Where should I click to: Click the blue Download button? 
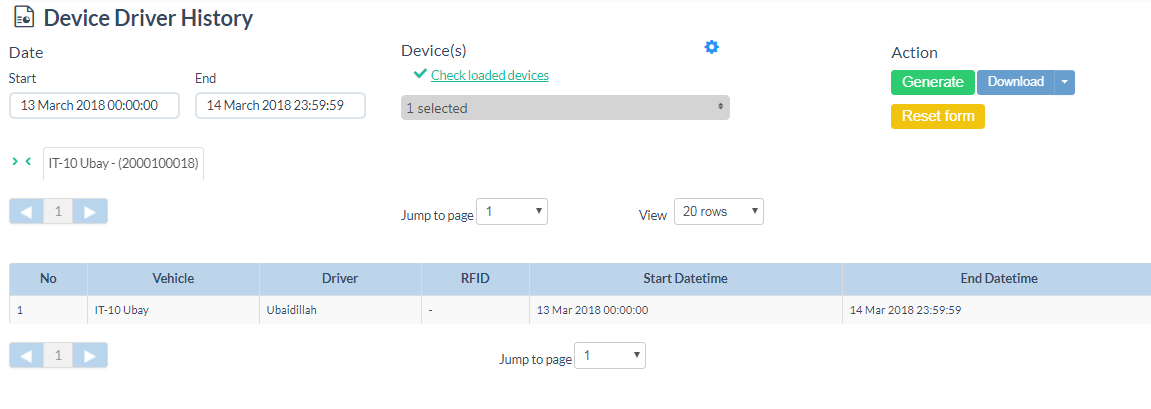[1015, 82]
